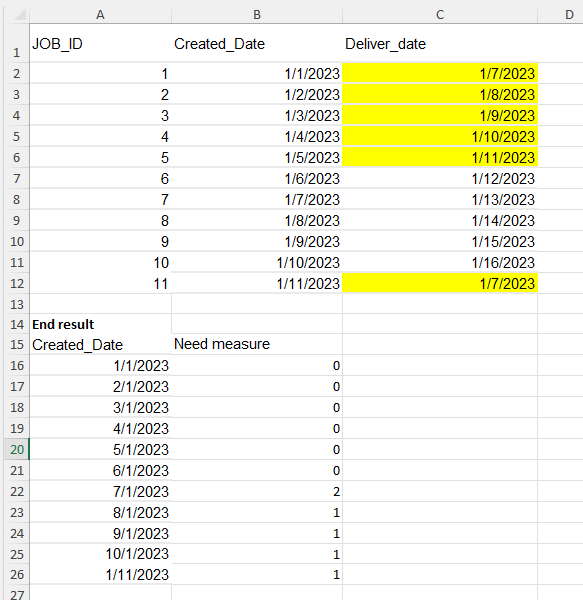Click the Created_Date header in row 1

pos(257,43)
